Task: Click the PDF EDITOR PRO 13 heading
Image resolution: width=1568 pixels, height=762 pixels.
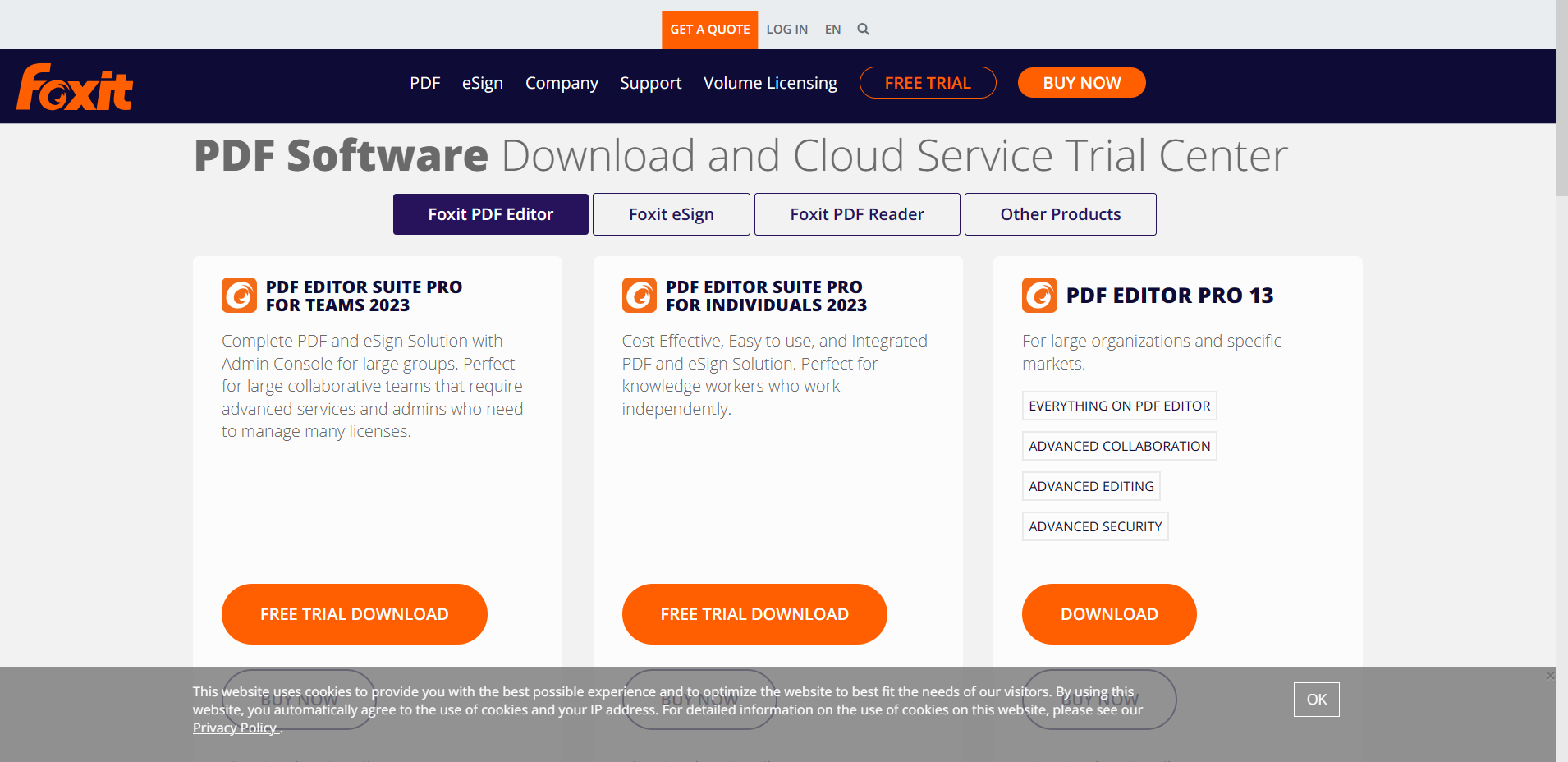Action: click(1170, 296)
